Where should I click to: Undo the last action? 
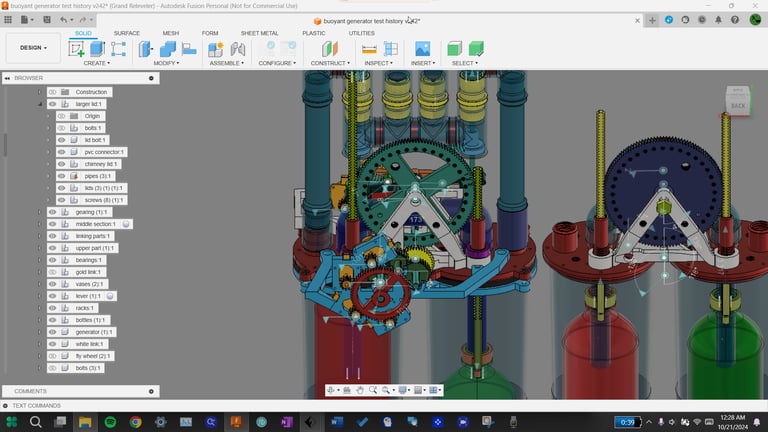tap(63, 20)
